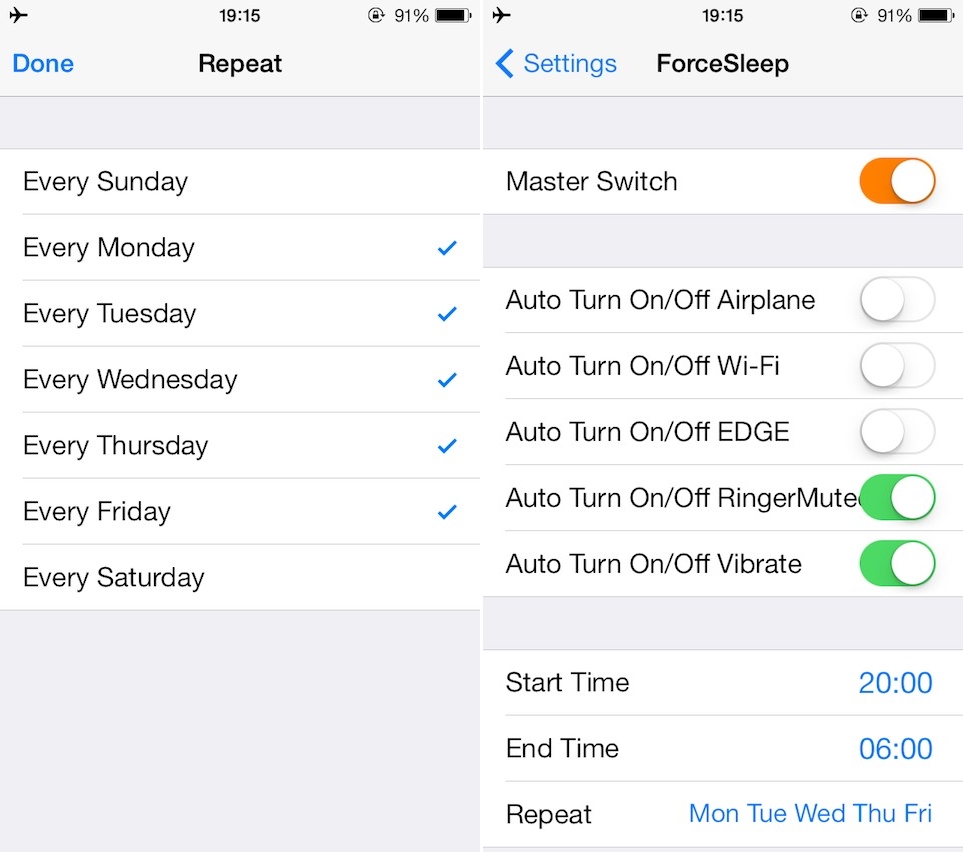The width and height of the screenshot is (963, 852).
Task: Tap the rotation lock icon on the Repeat screen
Action: [376, 15]
